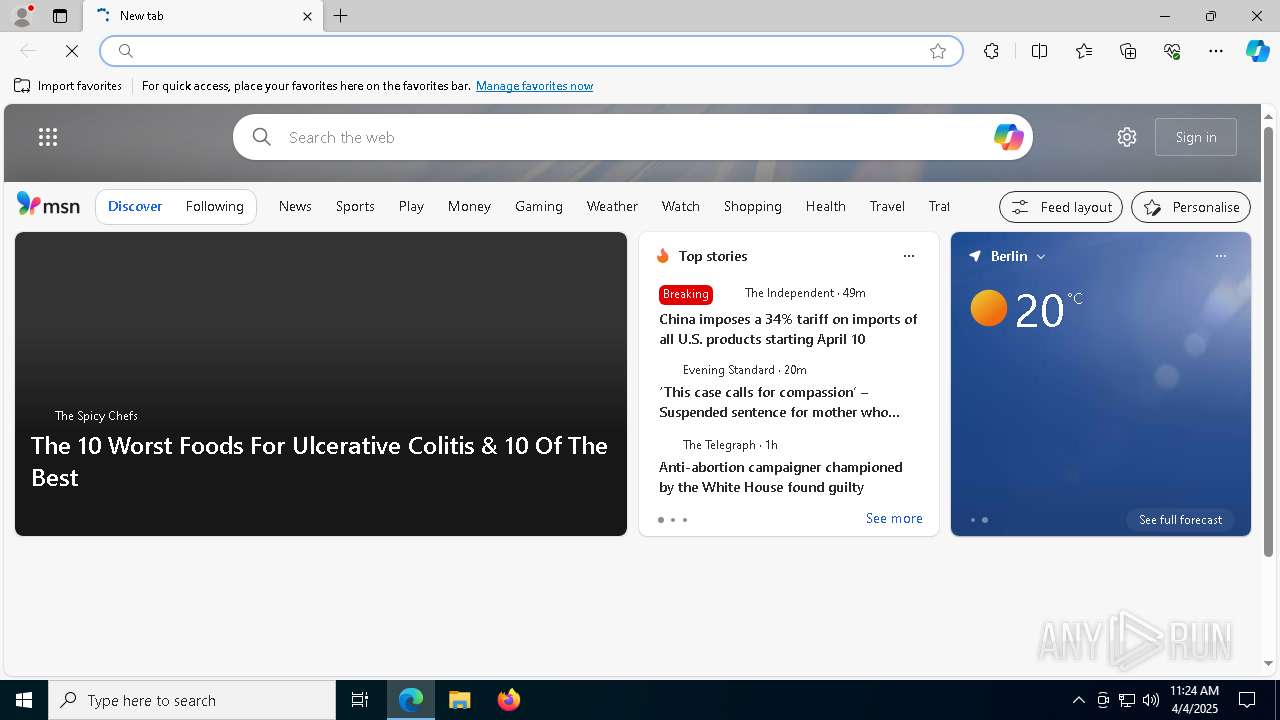Open the Windows Start menu
The image size is (1280, 720).
24,700
